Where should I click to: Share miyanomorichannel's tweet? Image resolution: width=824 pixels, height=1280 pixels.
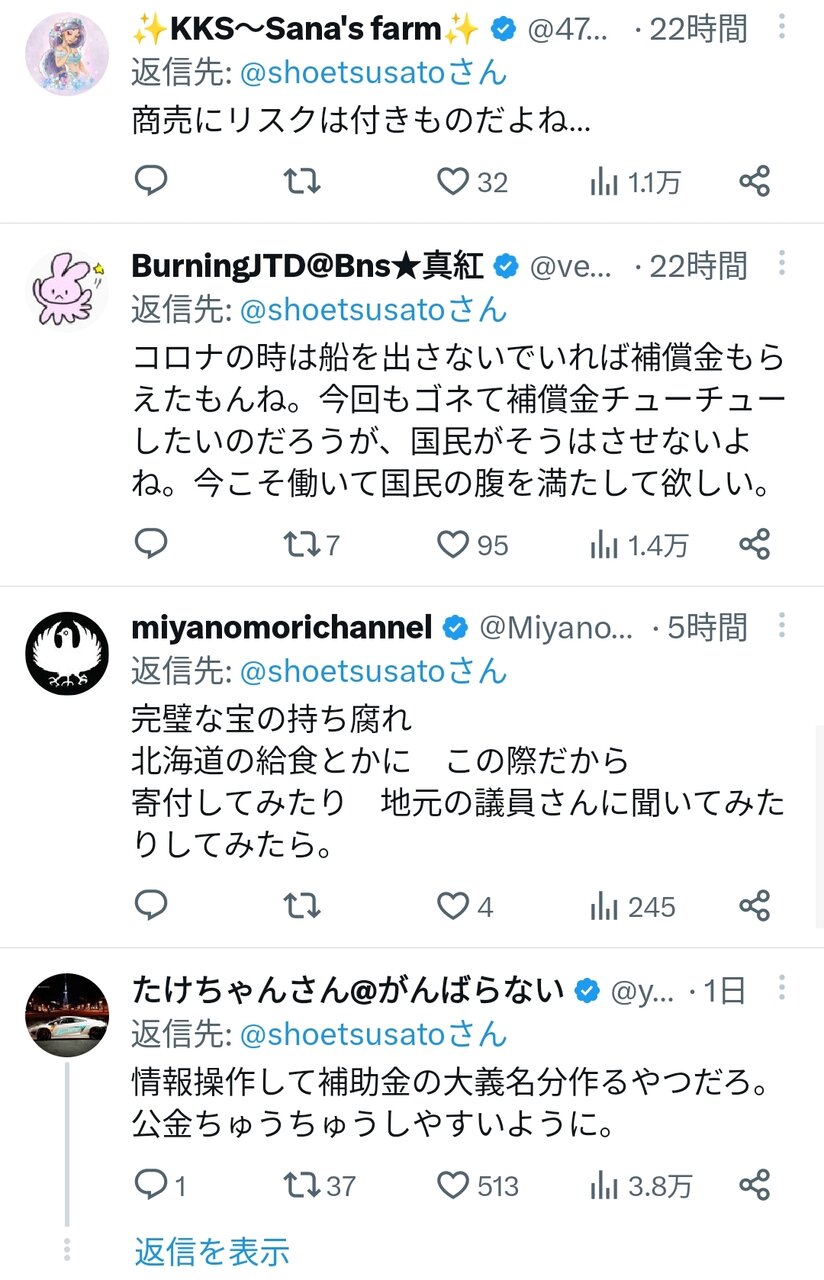(754, 906)
